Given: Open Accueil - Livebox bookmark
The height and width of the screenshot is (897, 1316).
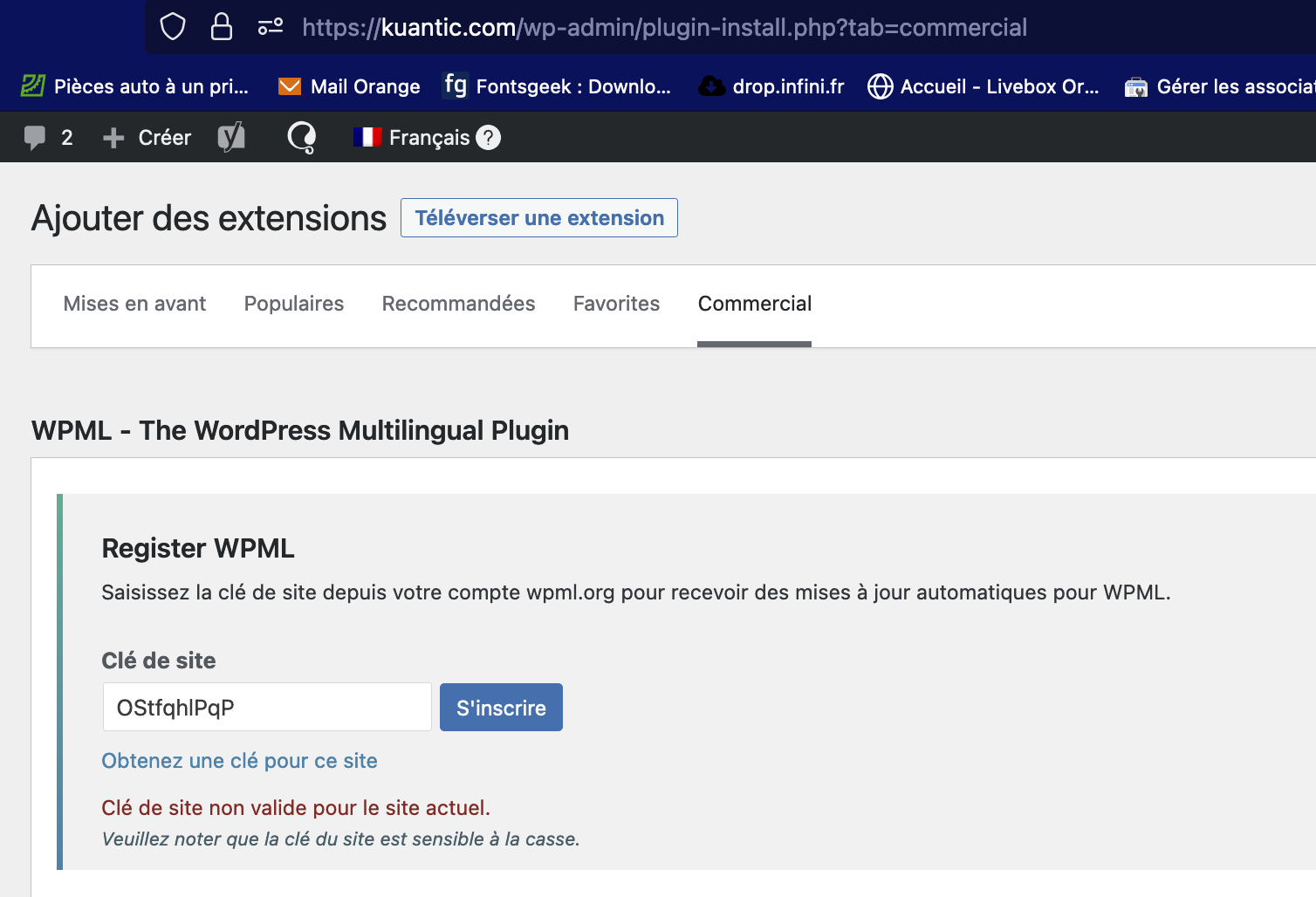Looking at the screenshot, I should [984, 86].
